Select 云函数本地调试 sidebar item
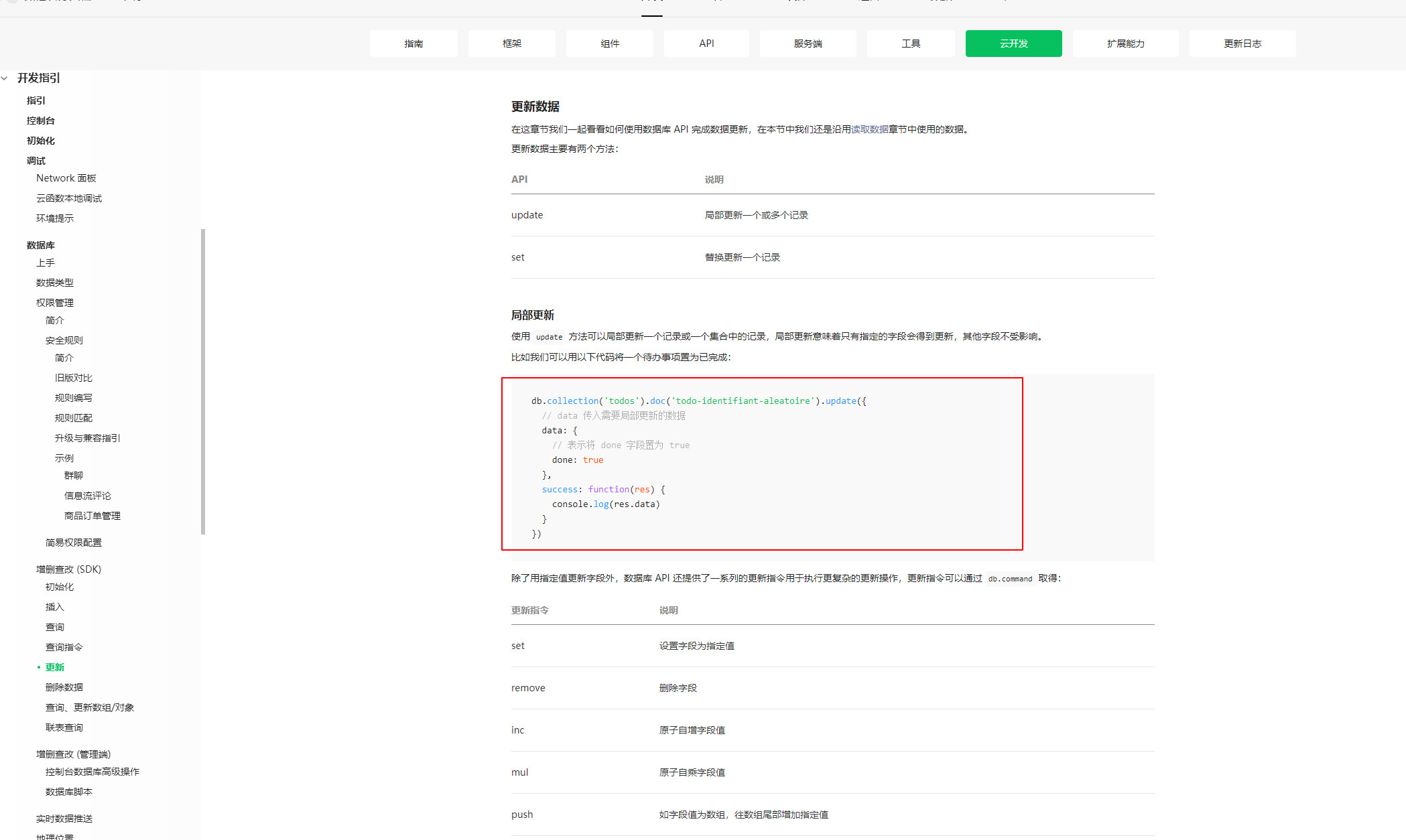The width and height of the screenshot is (1406, 840). 68,198
